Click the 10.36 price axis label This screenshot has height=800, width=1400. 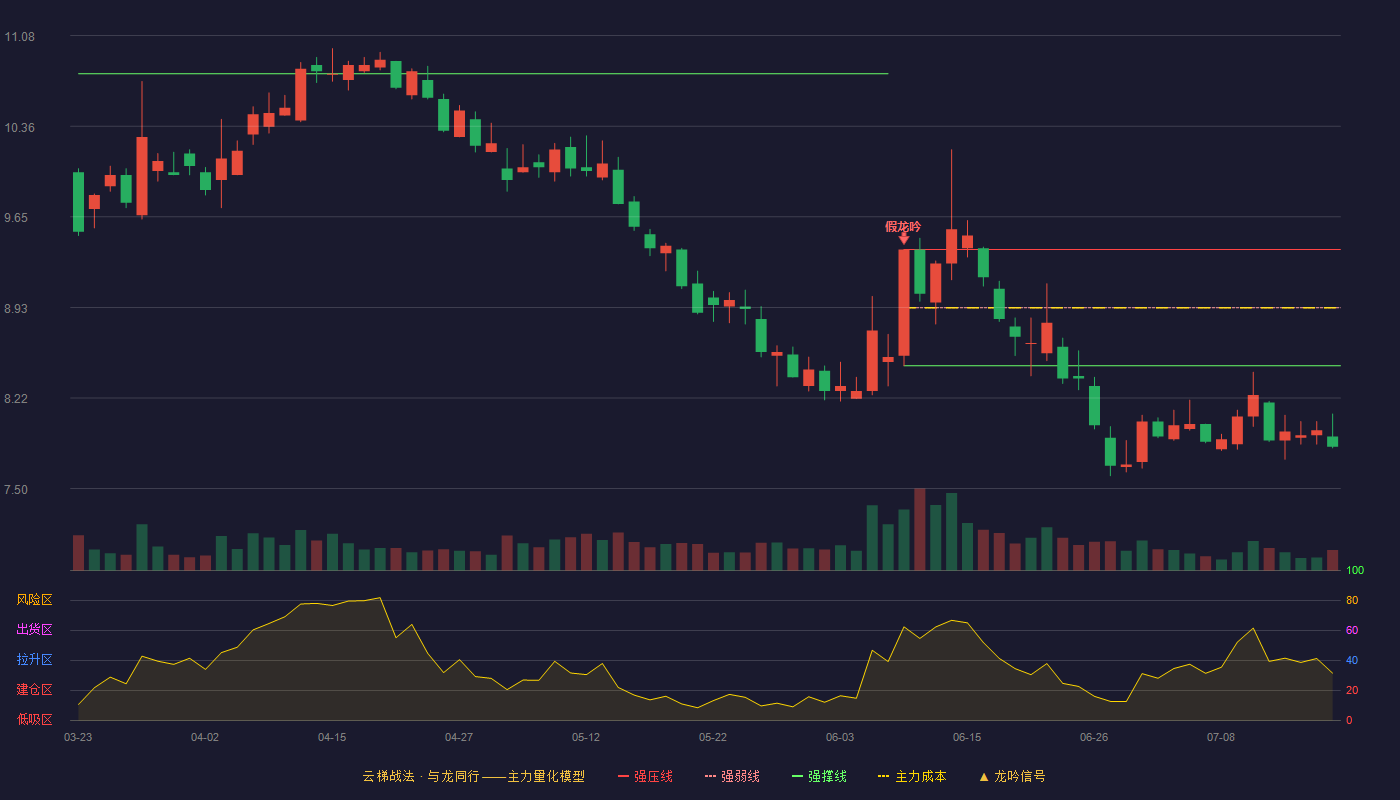pyautogui.click(x=19, y=128)
